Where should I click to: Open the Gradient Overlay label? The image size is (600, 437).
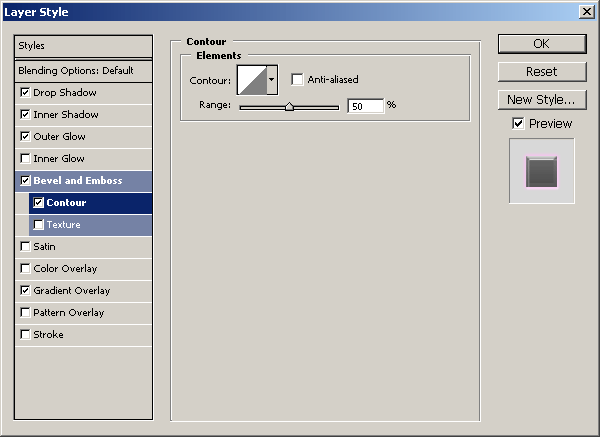tap(72, 291)
